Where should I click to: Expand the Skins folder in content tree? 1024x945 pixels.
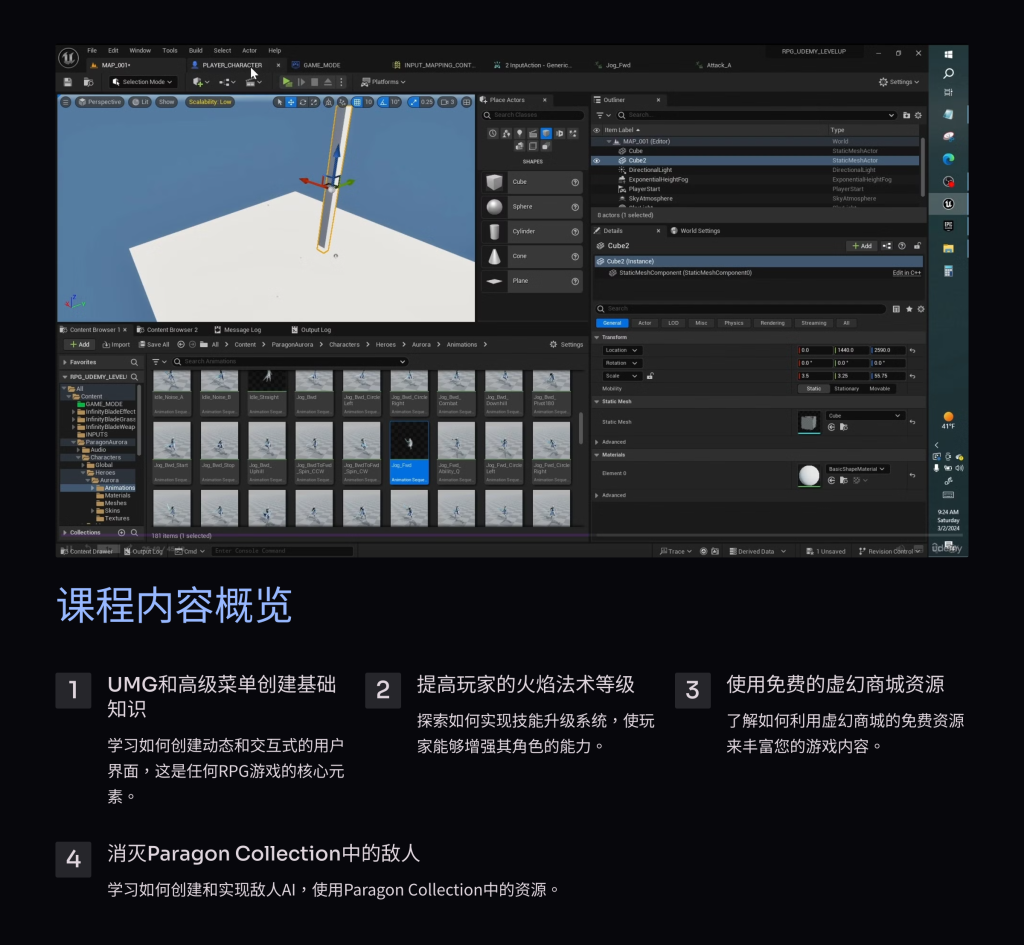point(93,511)
